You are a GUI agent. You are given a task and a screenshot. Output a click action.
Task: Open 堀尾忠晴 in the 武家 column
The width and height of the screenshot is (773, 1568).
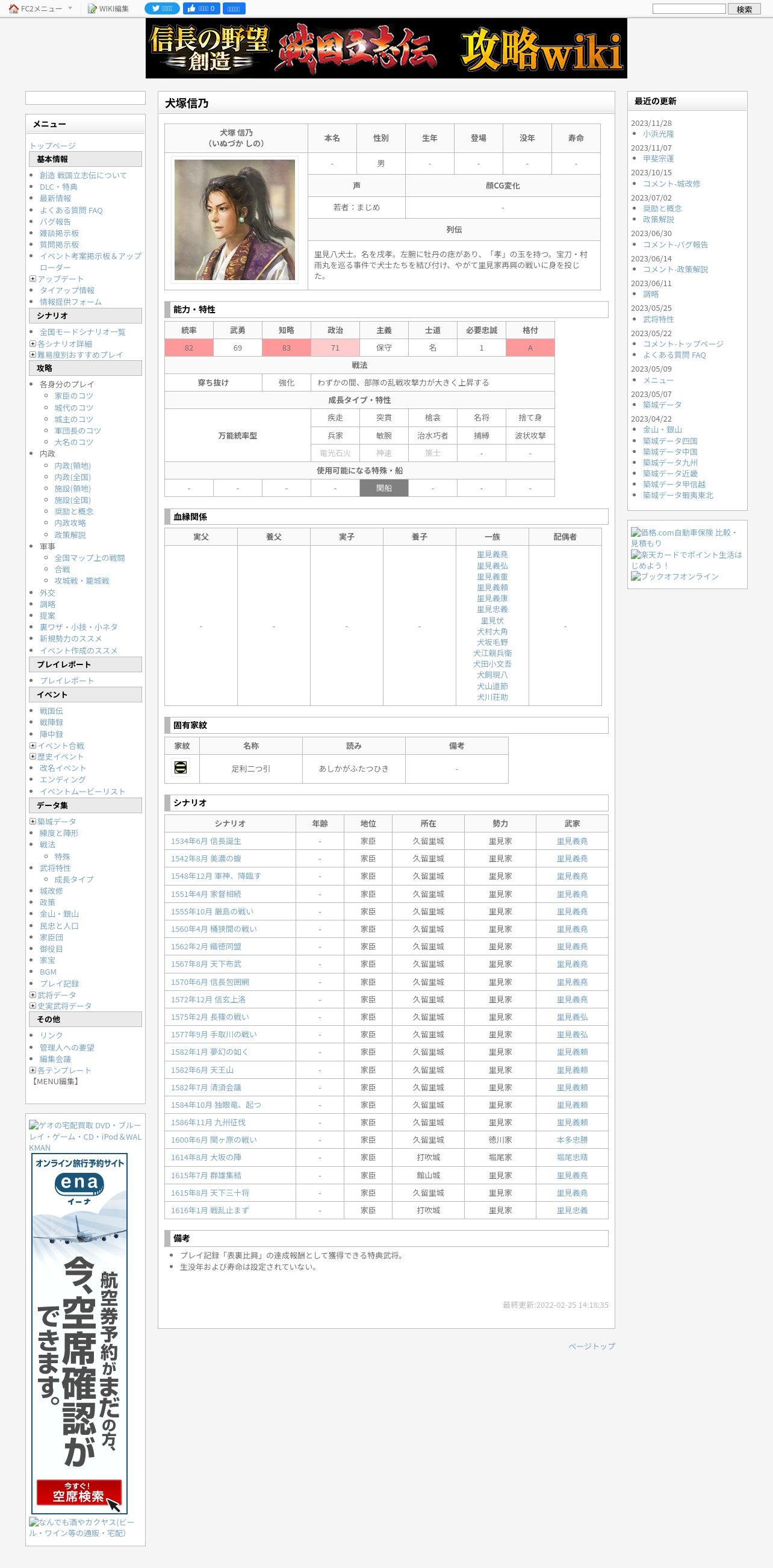coord(573,1157)
